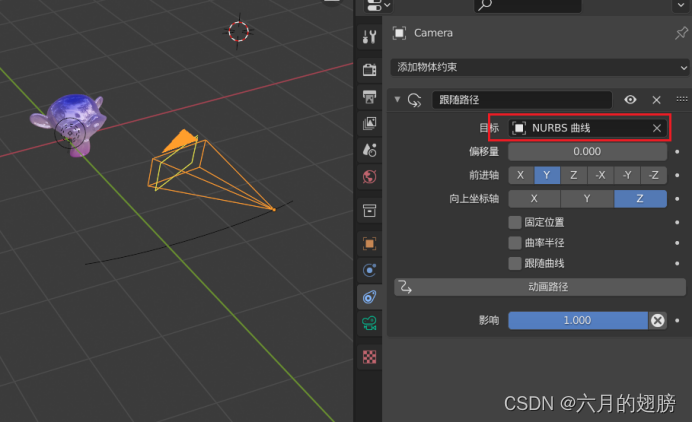Viewport: 692px width, 423px height.
Task: Enable the 固定位置 checkbox
Action: 515,222
